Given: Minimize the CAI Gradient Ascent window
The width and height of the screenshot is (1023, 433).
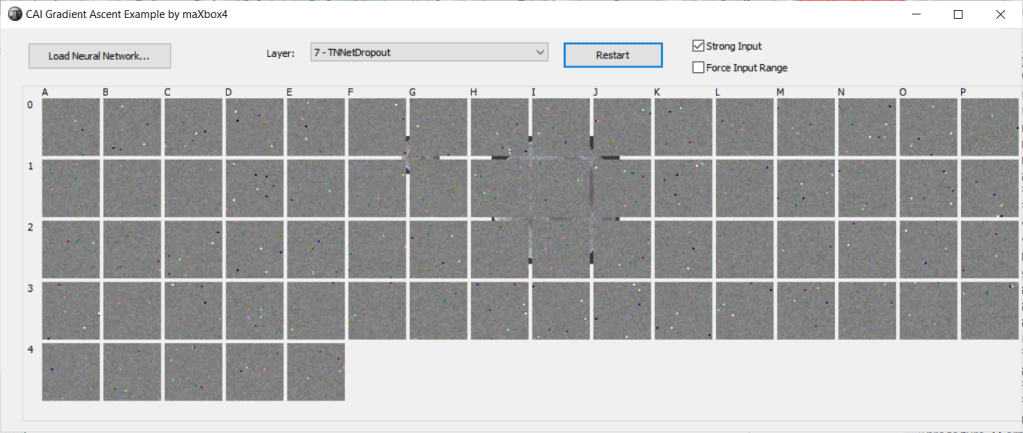Looking at the screenshot, I should point(916,14).
